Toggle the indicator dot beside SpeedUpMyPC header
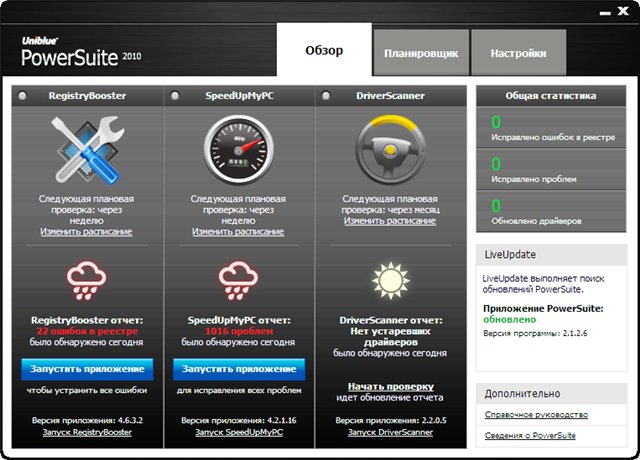640x460 pixels. point(175,96)
